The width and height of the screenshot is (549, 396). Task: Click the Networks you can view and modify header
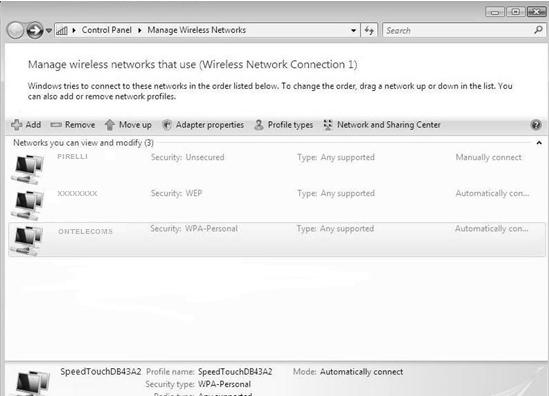[x=83, y=143]
